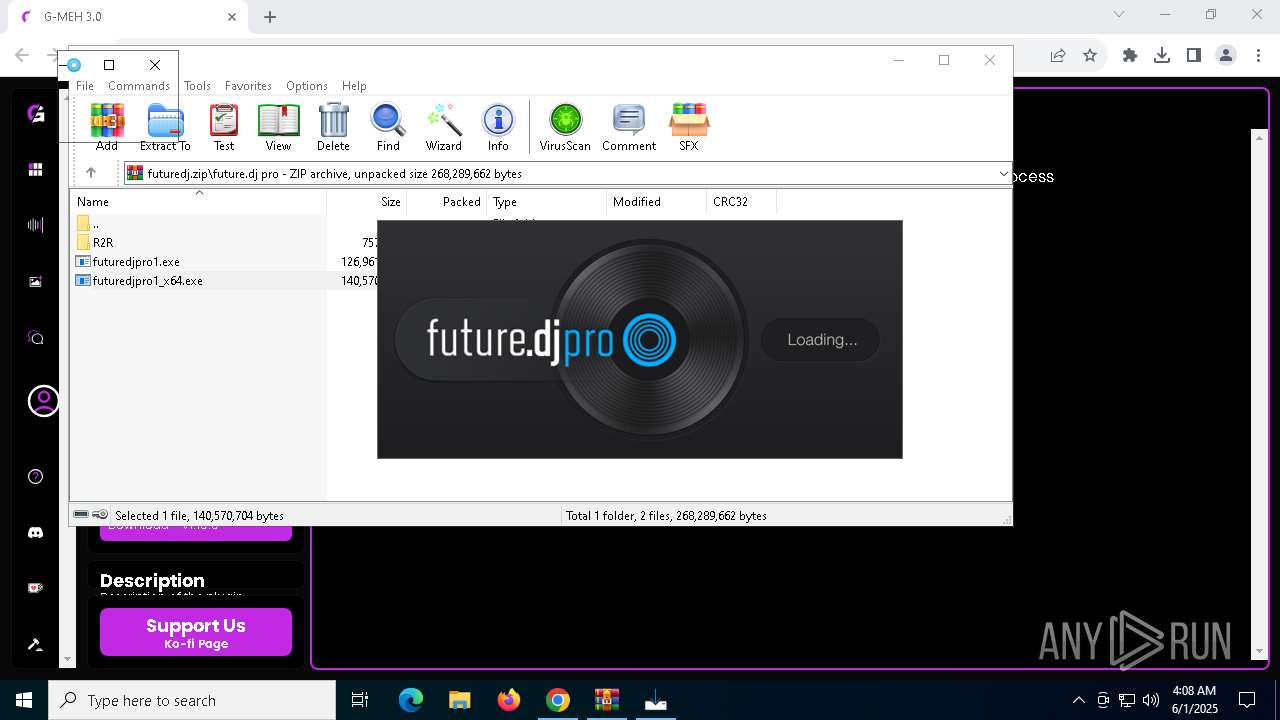
Task: Open the hammer tool sidebar icon
Action: (36, 645)
